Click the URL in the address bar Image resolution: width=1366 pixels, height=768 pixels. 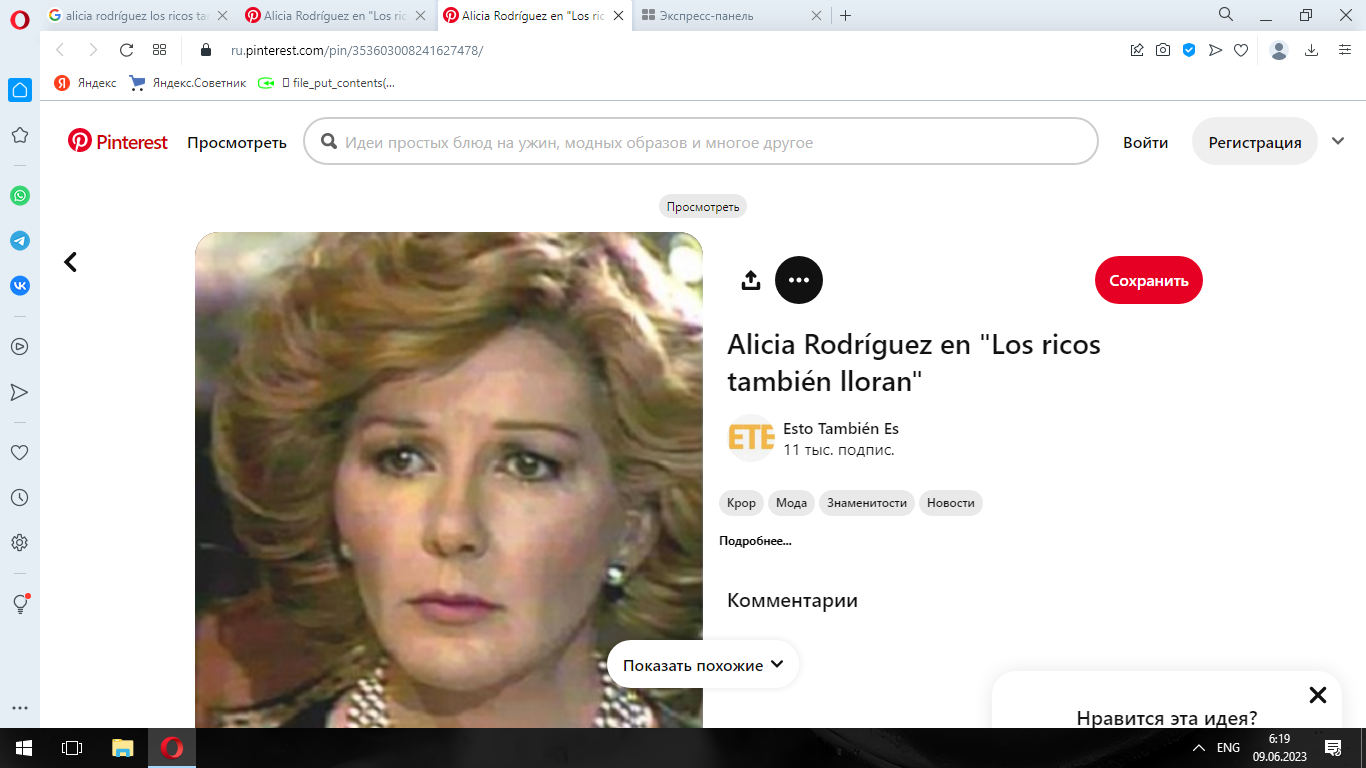357,50
